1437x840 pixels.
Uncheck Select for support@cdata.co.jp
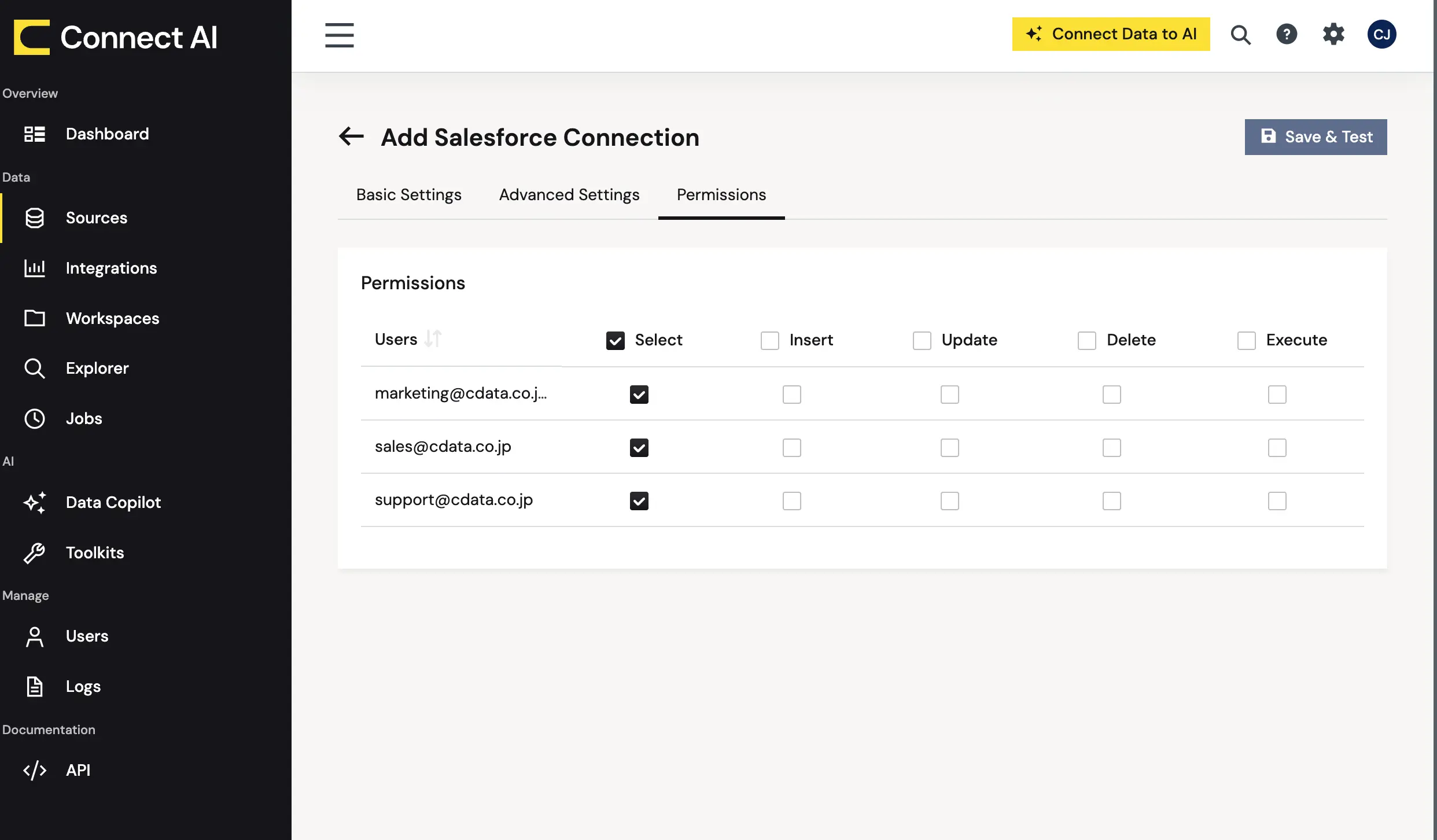639,501
